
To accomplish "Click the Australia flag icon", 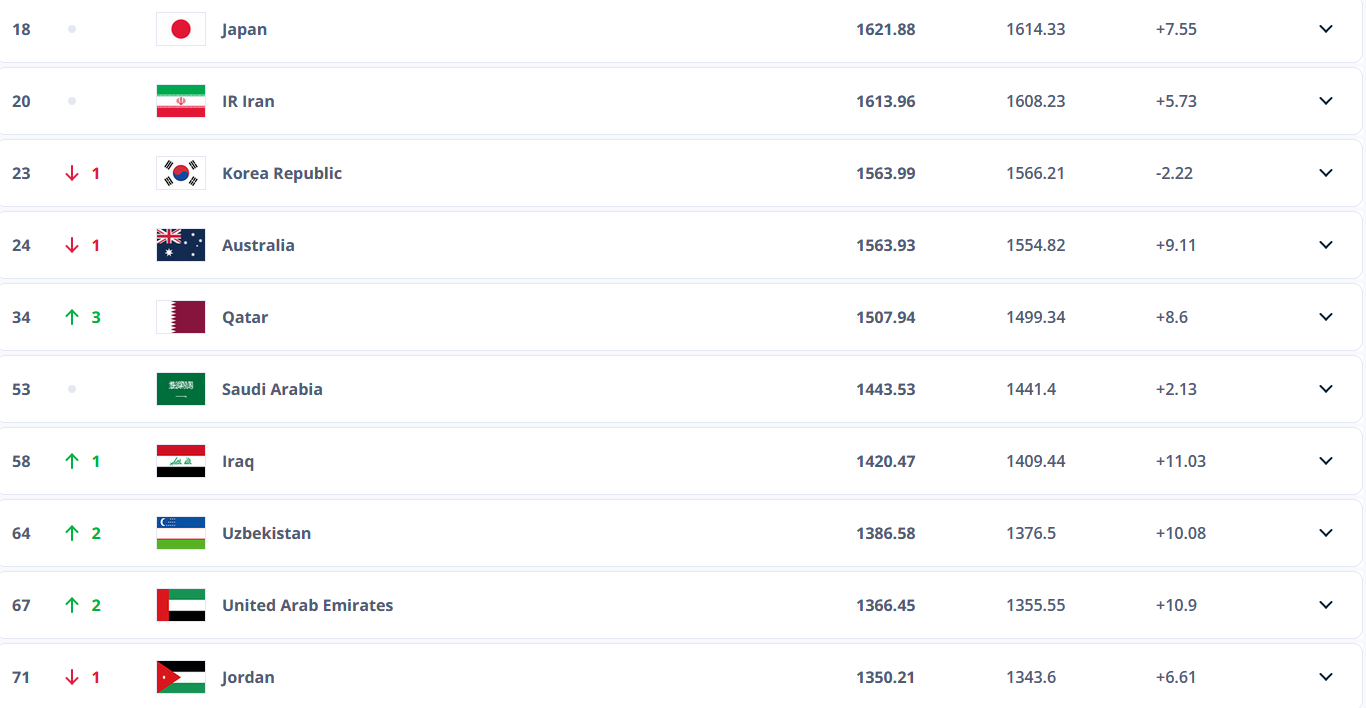I will coord(181,245).
